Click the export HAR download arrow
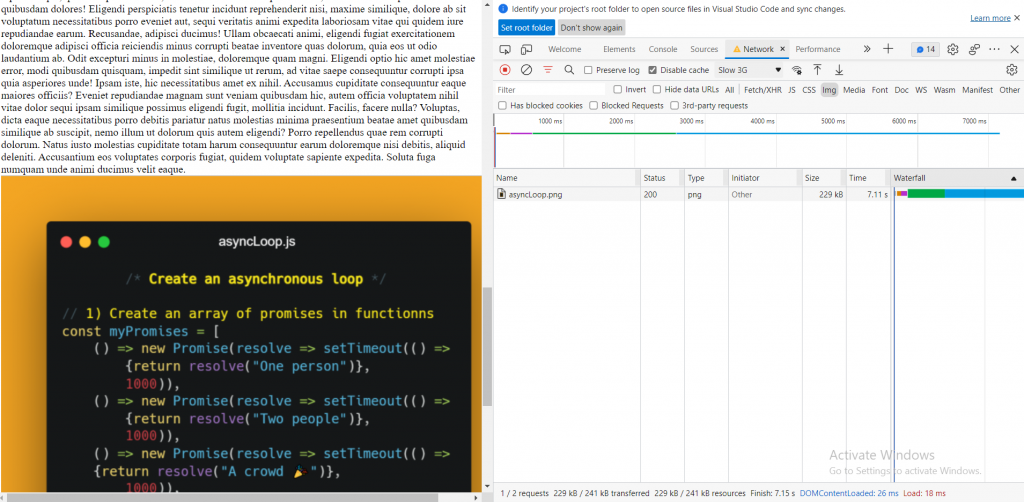Image resolution: width=1024 pixels, height=502 pixels. pyautogui.click(x=839, y=70)
